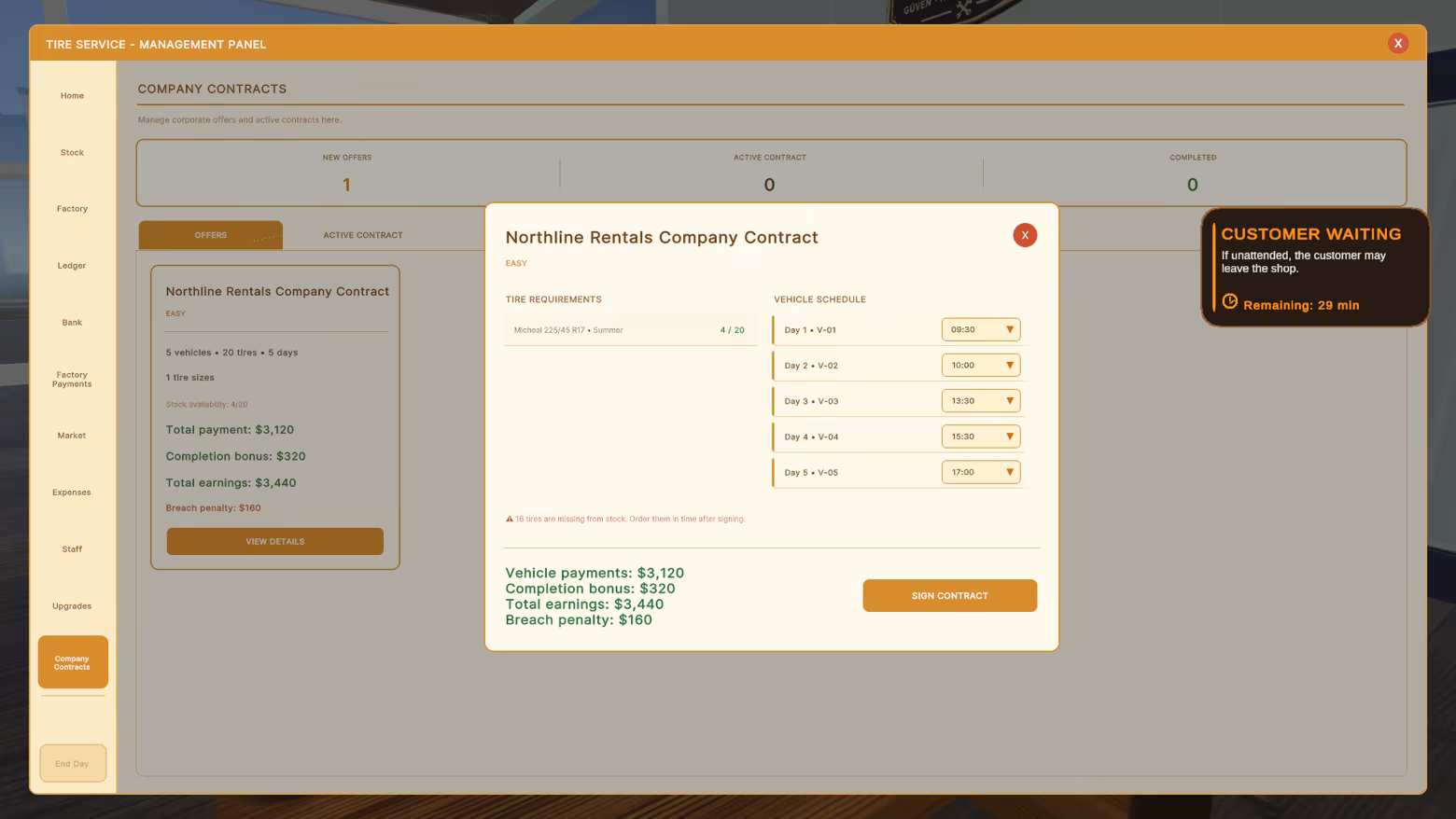
Task: Sign the Northline Rentals contract
Action: pos(949,595)
